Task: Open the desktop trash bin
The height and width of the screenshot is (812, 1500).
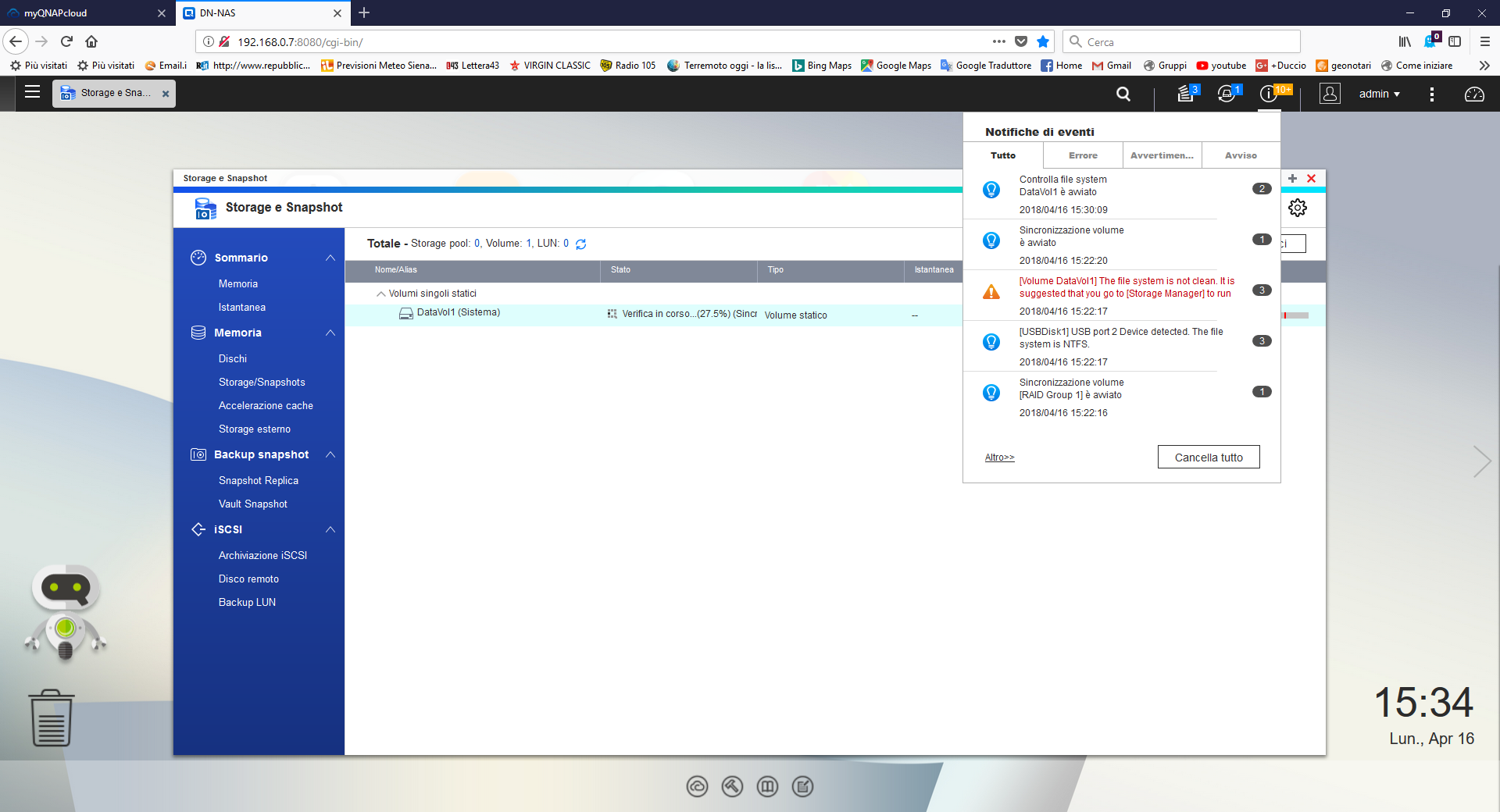Action: pos(52,718)
